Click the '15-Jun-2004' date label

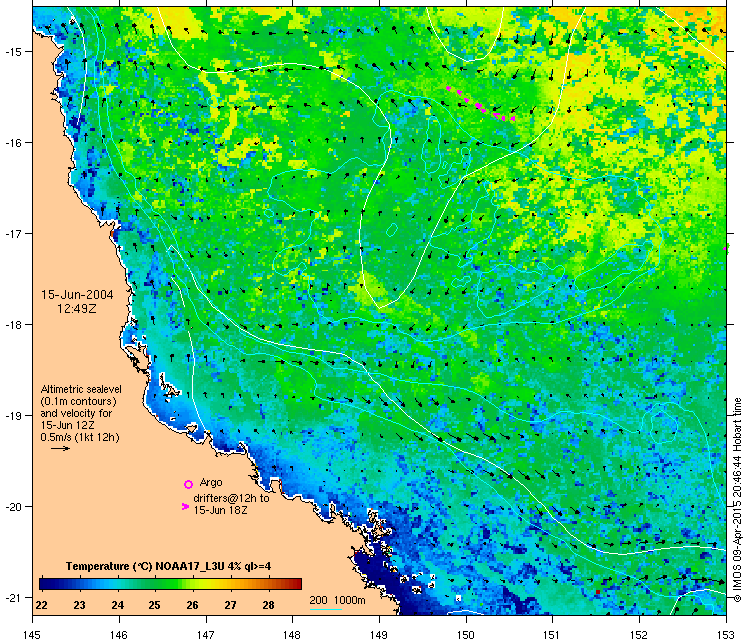pos(77,295)
